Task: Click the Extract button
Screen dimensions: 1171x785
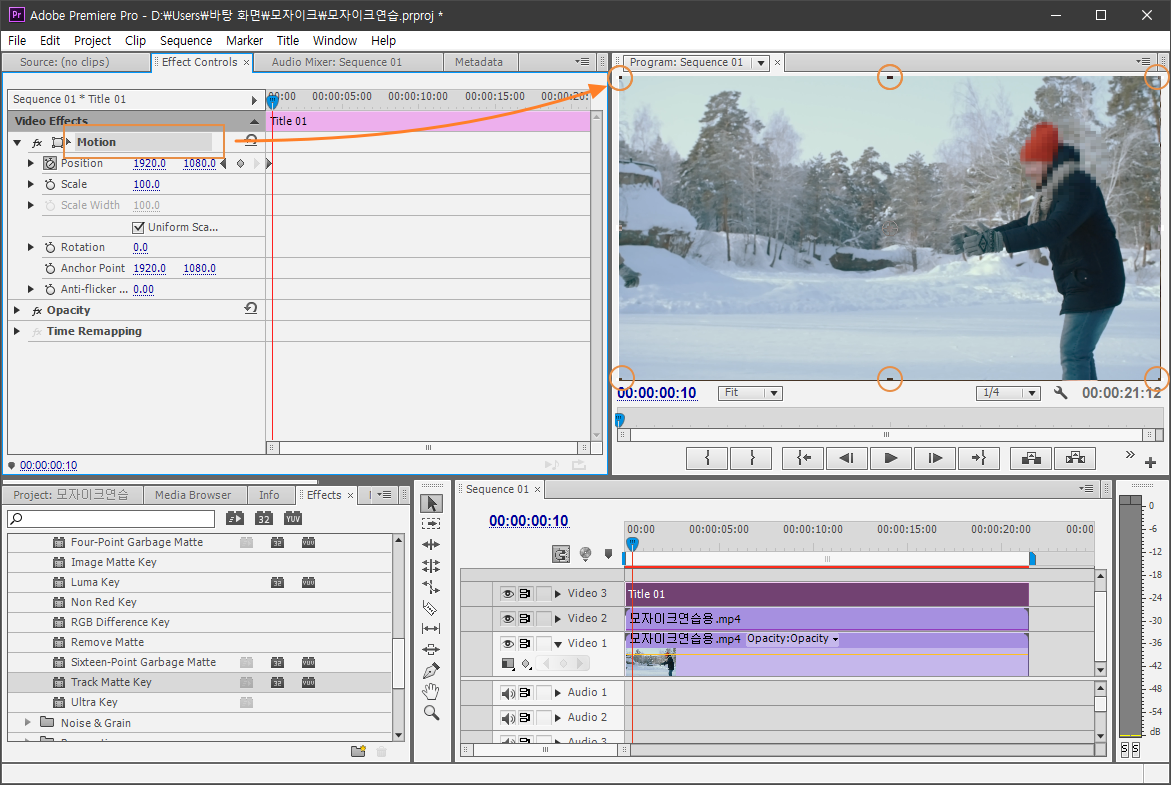Action: pos(1075,458)
